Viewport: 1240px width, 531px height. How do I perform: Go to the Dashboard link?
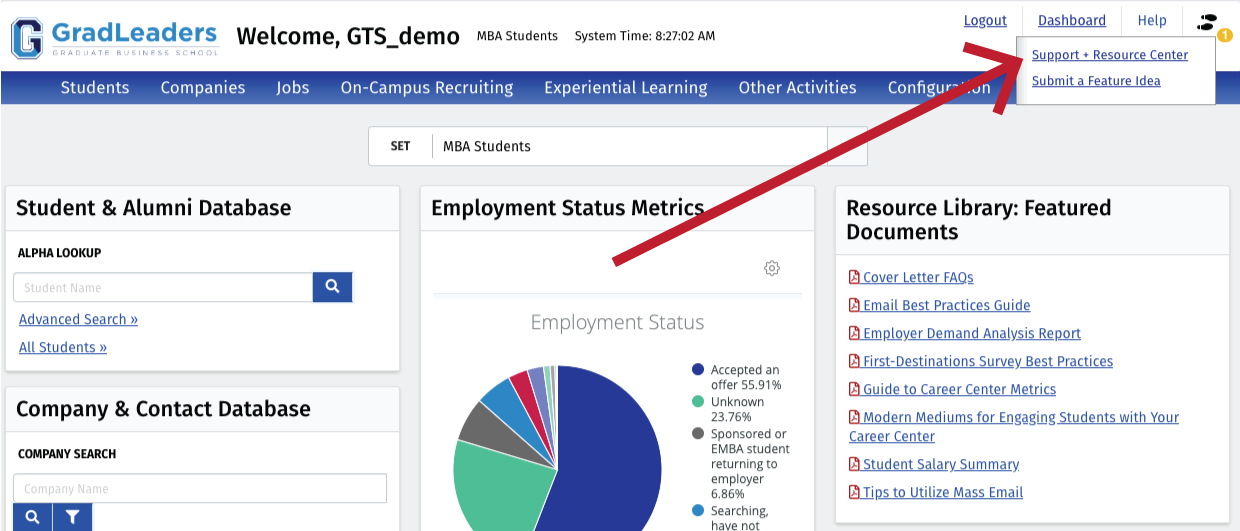[x=1072, y=20]
